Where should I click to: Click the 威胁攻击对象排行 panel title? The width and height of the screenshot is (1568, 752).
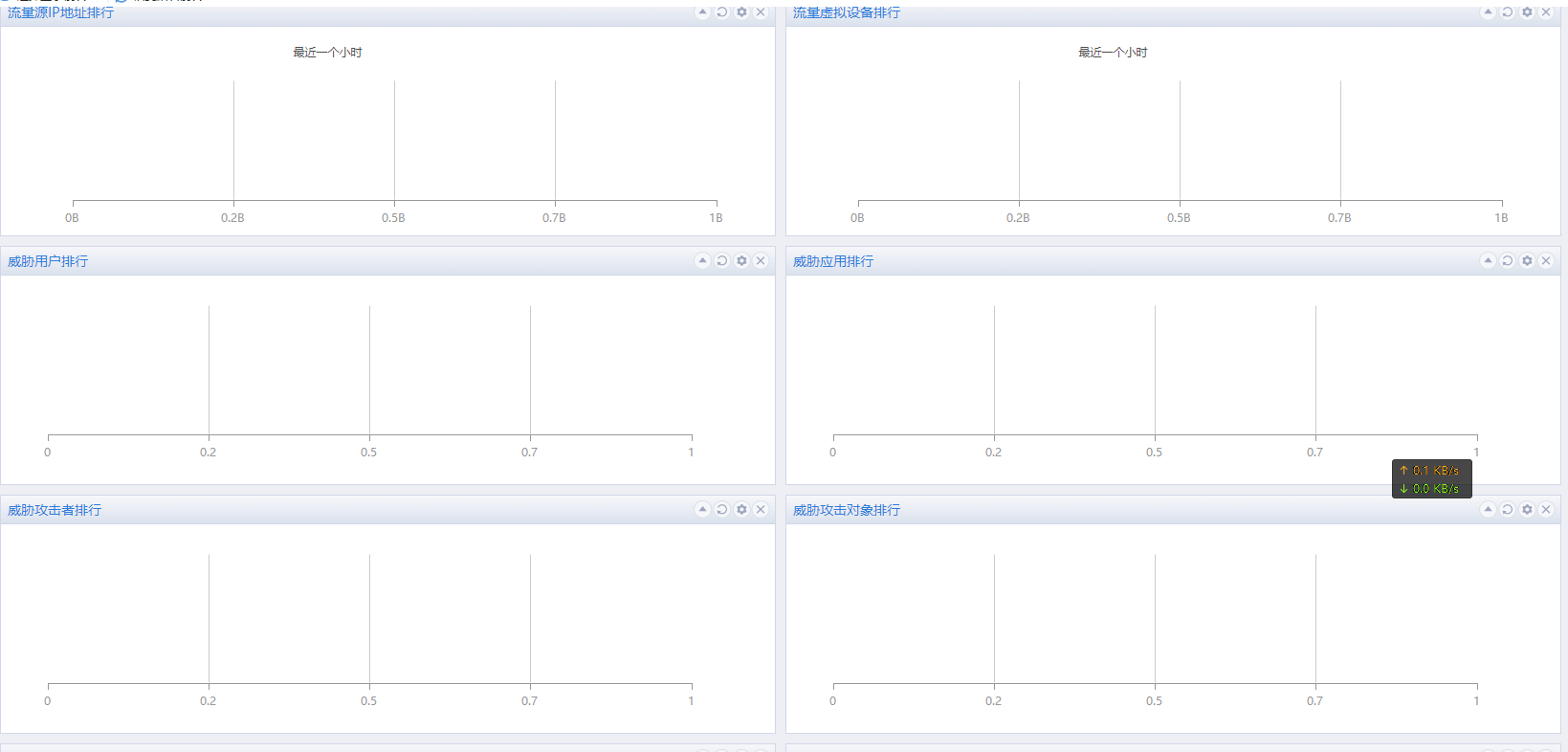pyautogui.click(x=847, y=510)
